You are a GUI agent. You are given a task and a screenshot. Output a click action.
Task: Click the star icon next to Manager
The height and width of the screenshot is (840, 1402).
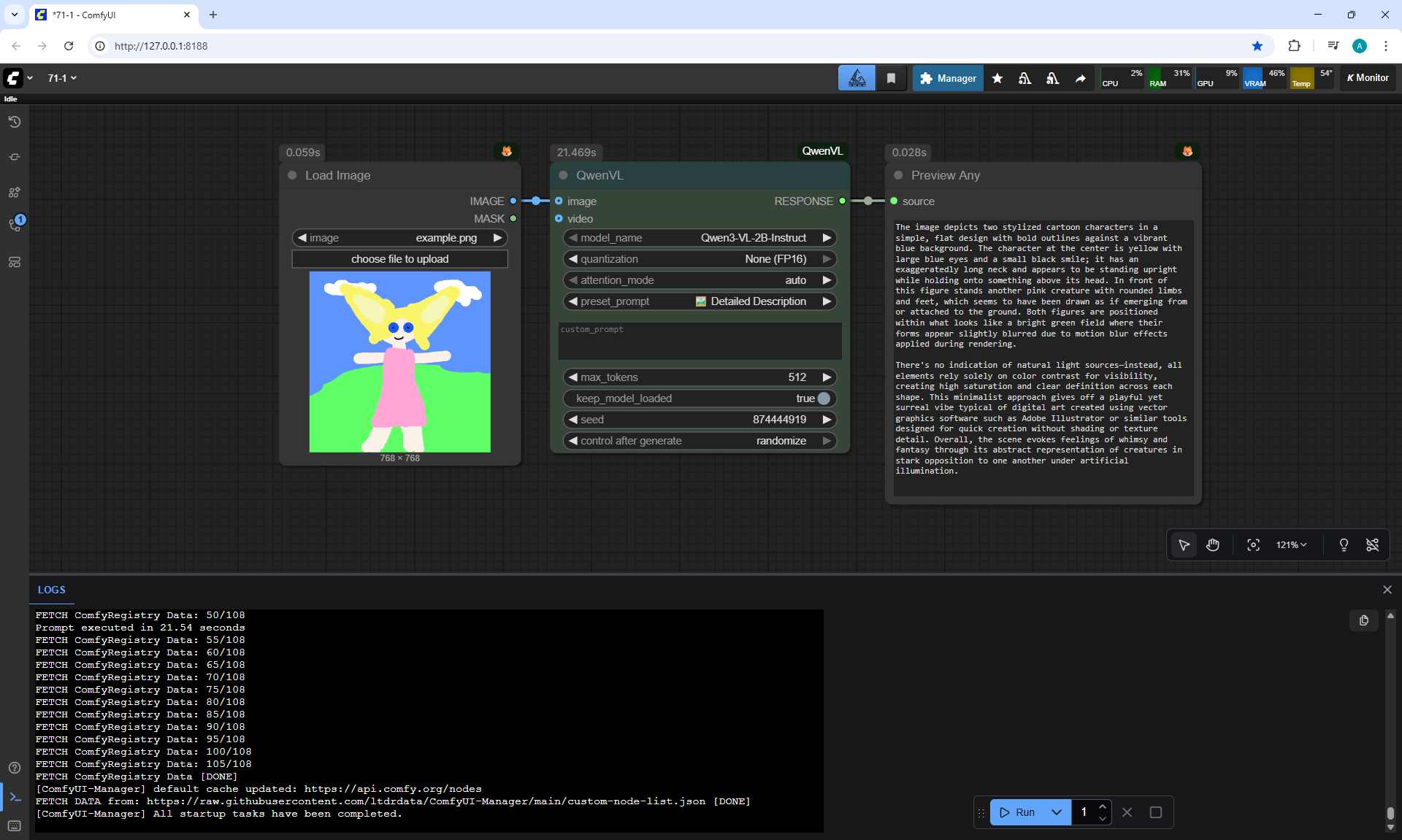[997, 78]
